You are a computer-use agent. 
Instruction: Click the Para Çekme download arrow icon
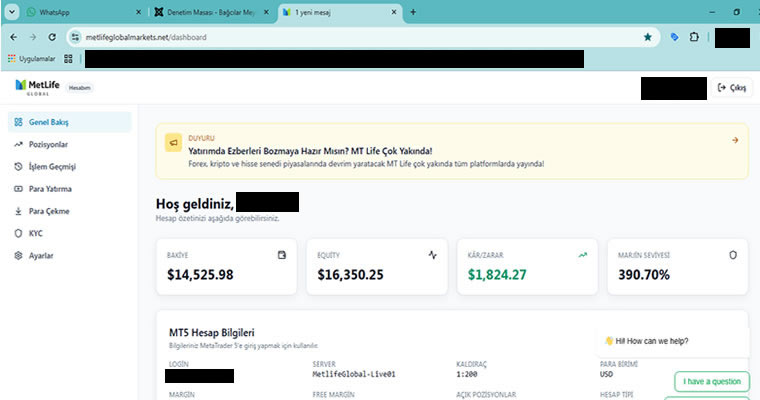18,211
